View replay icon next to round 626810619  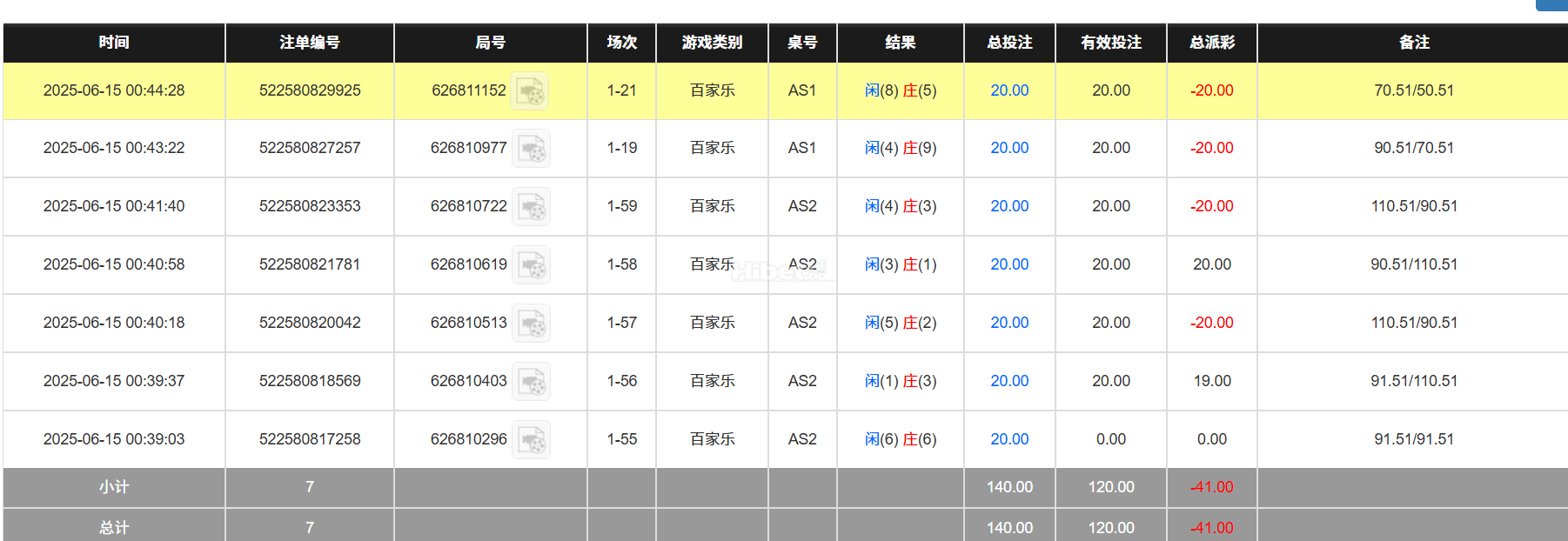(530, 265)
